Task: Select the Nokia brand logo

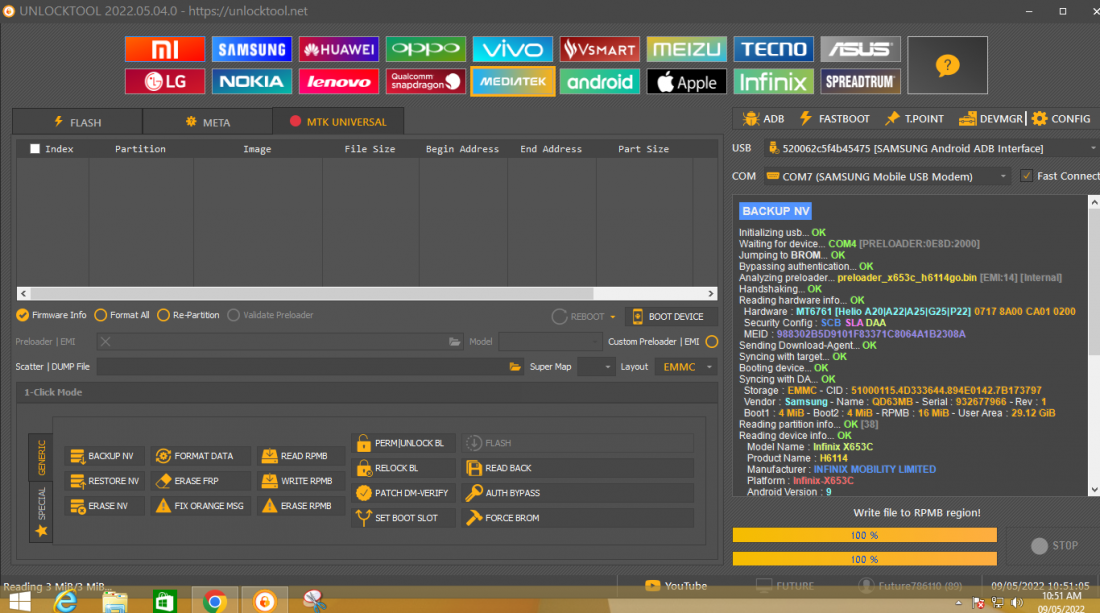Action: tap(252, 81)
